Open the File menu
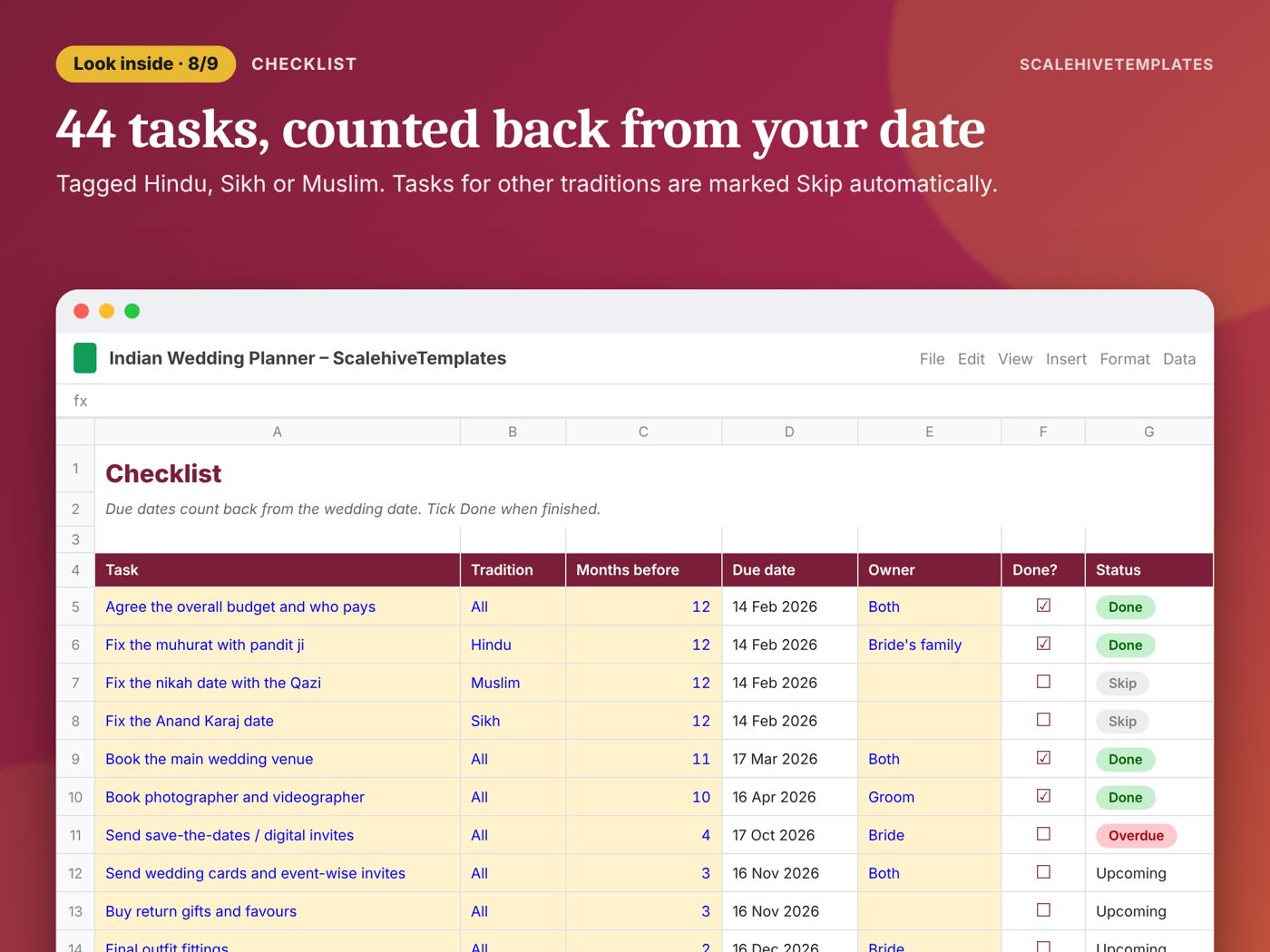This screenshot has width=1270, height=952. coord(932,359)
